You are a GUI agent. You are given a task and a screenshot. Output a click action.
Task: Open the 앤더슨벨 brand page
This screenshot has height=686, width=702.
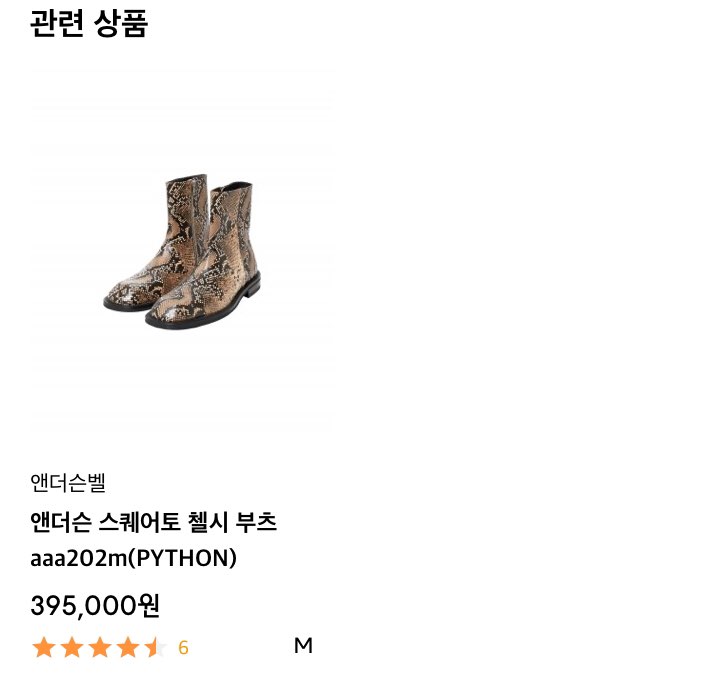click(68, 483)
